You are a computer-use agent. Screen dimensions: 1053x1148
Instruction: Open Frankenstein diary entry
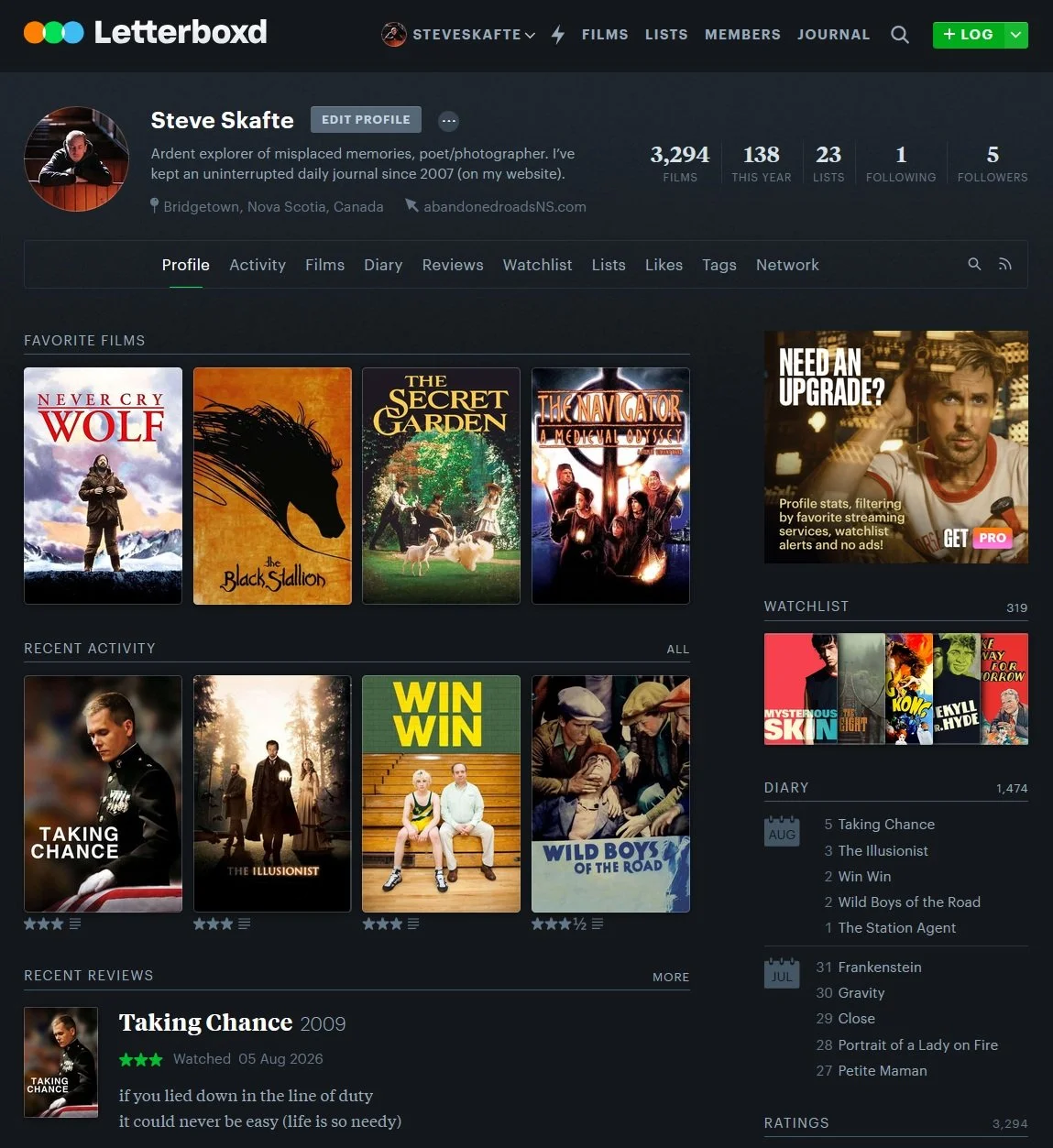pyautogui.click(x=880, y=968)
